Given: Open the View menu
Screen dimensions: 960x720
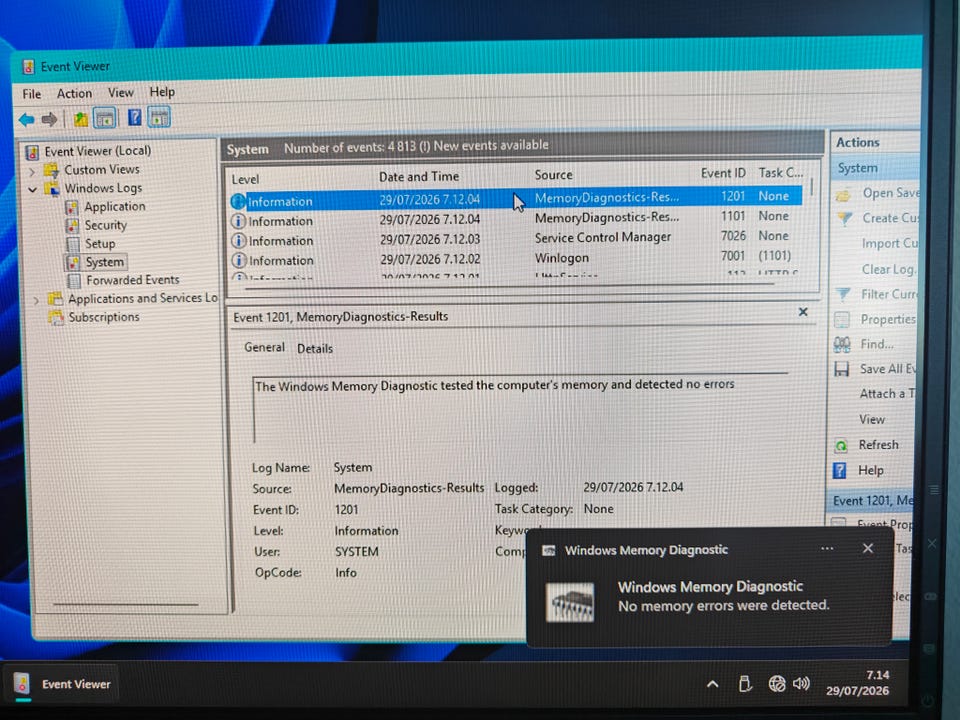Looking at the screenshot, I should [121, 92].
